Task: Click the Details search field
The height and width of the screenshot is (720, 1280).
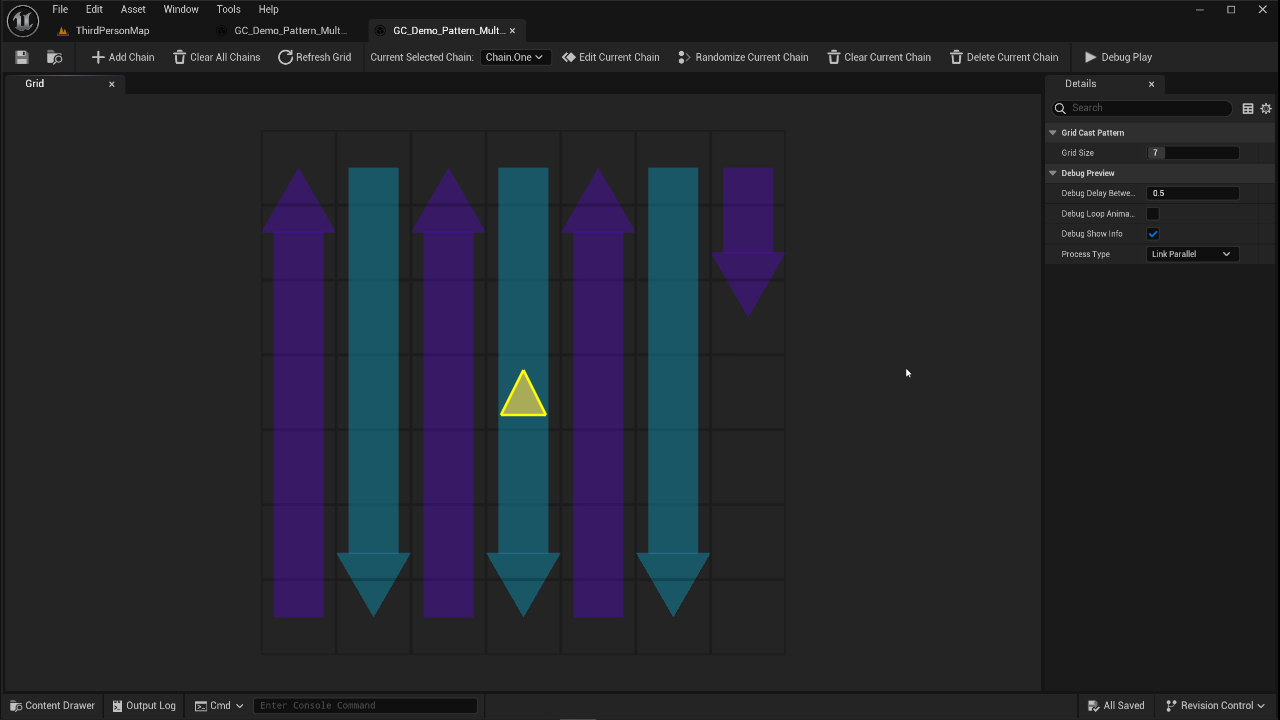Action: point(1142,108)
